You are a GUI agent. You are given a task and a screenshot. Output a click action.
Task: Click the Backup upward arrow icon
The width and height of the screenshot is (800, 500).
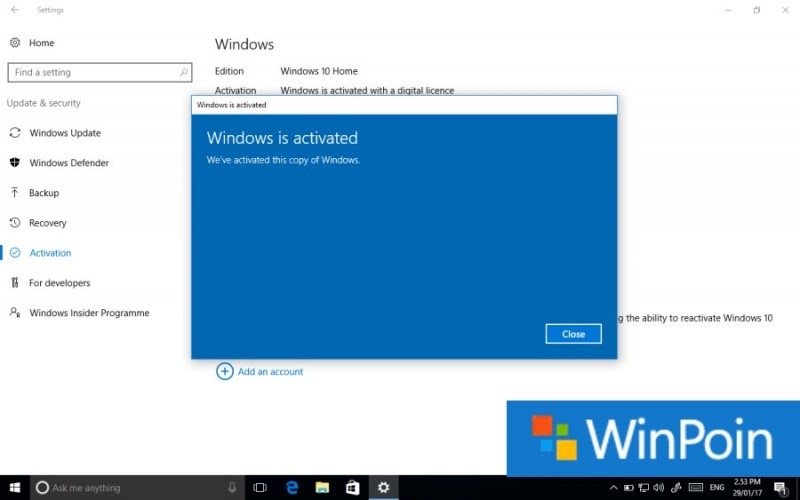[x=14, y=192]
